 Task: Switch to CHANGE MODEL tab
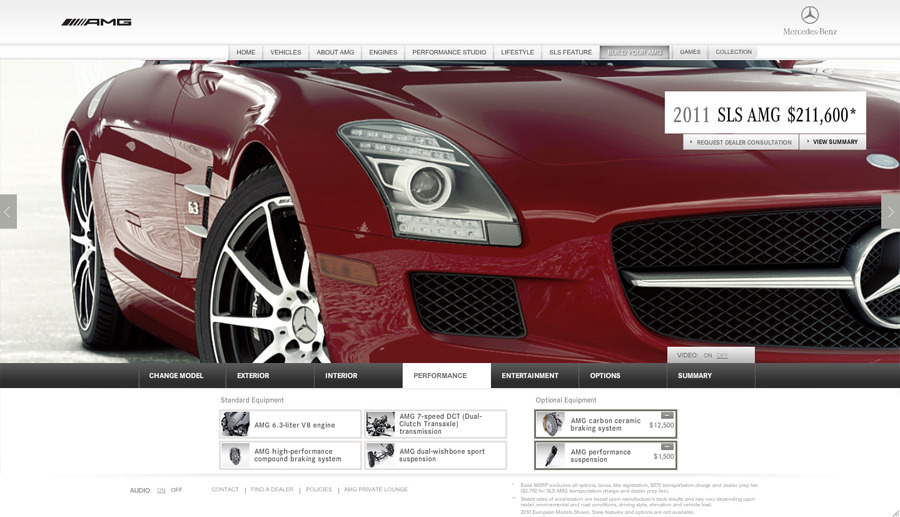(183, 376)
